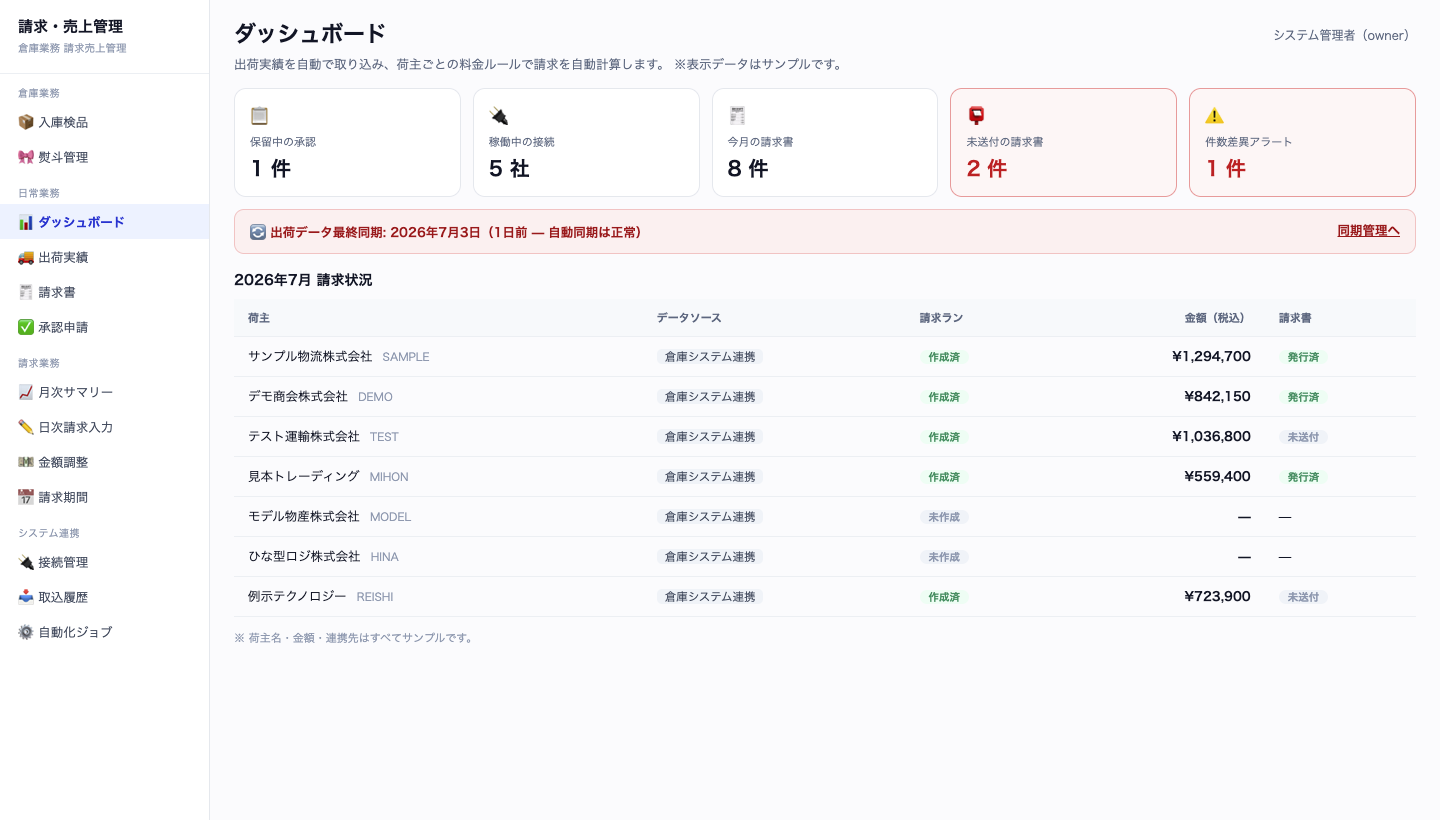The image size is (1440, 820).
Task: Open the 保留中の承認 1 件 card
Action: (x=347, y=142)
